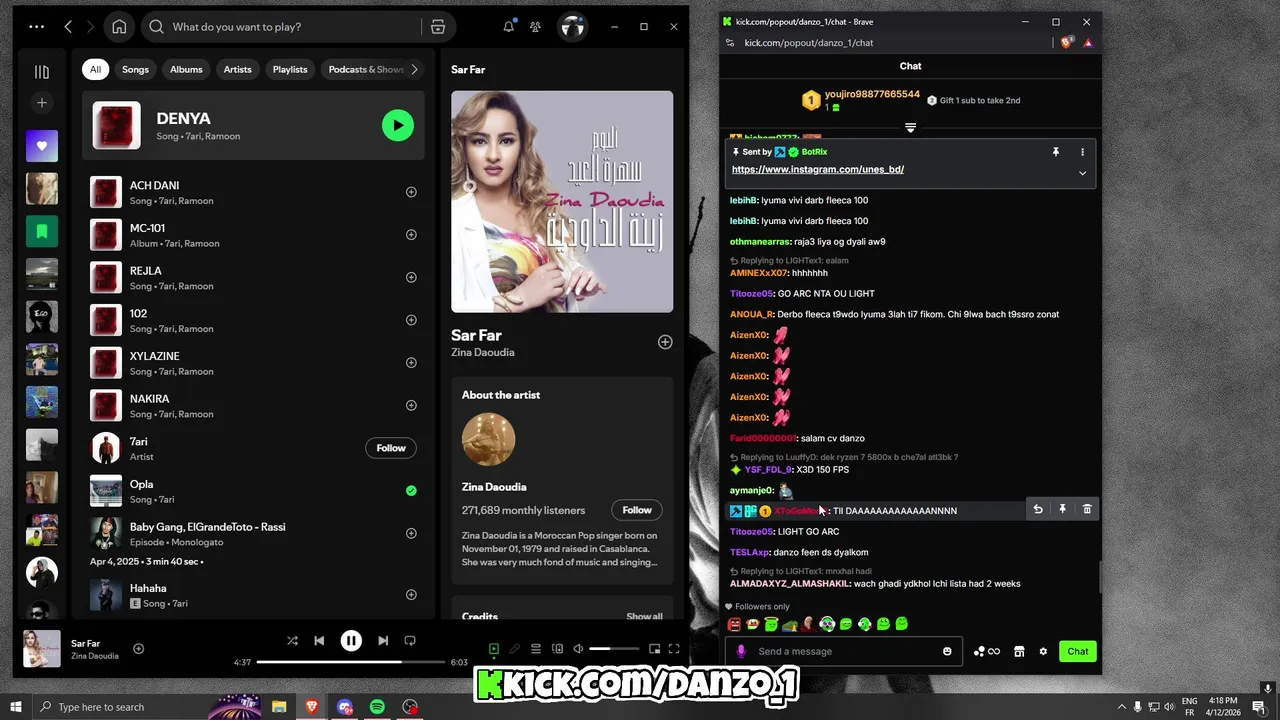Toggle Now Playing view panel

point(493,649)
